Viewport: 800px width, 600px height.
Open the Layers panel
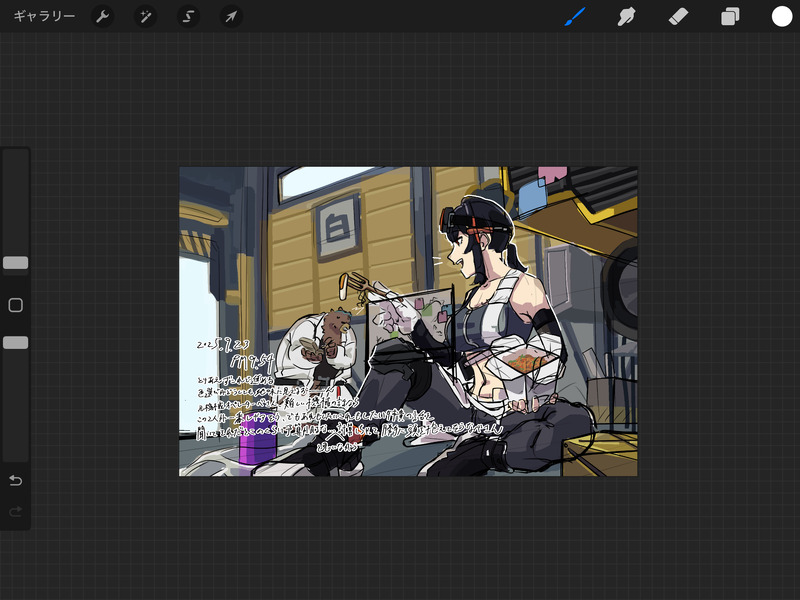(730, 16)
